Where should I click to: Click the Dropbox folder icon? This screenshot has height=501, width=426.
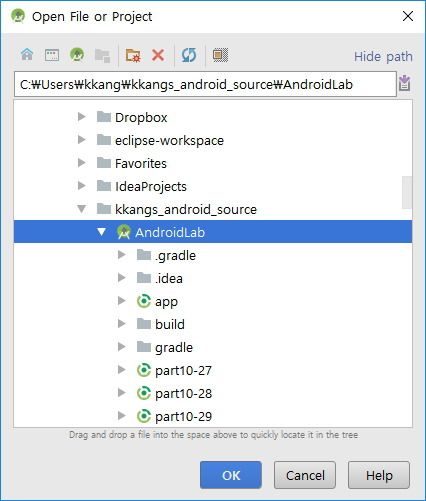pyautogui.click(x=104, y=117)
